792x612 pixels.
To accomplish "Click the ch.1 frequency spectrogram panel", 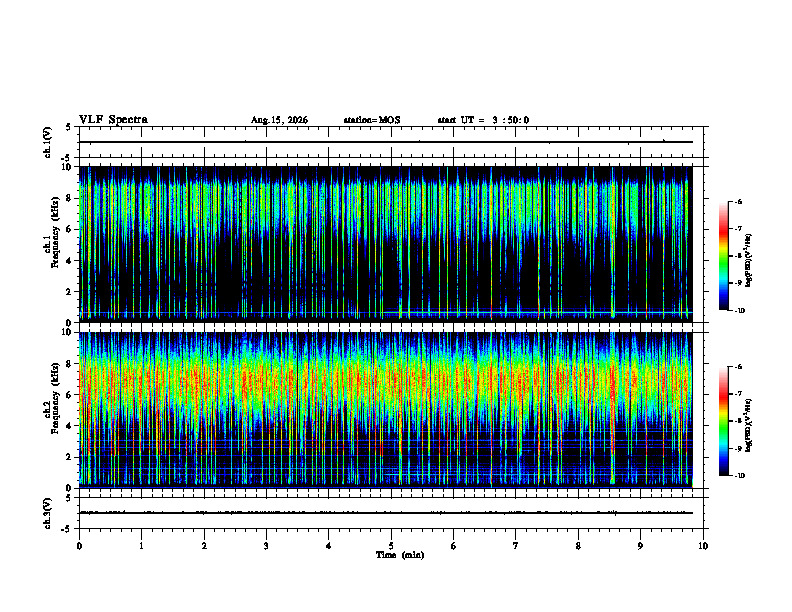I will (x=386, y=244).
